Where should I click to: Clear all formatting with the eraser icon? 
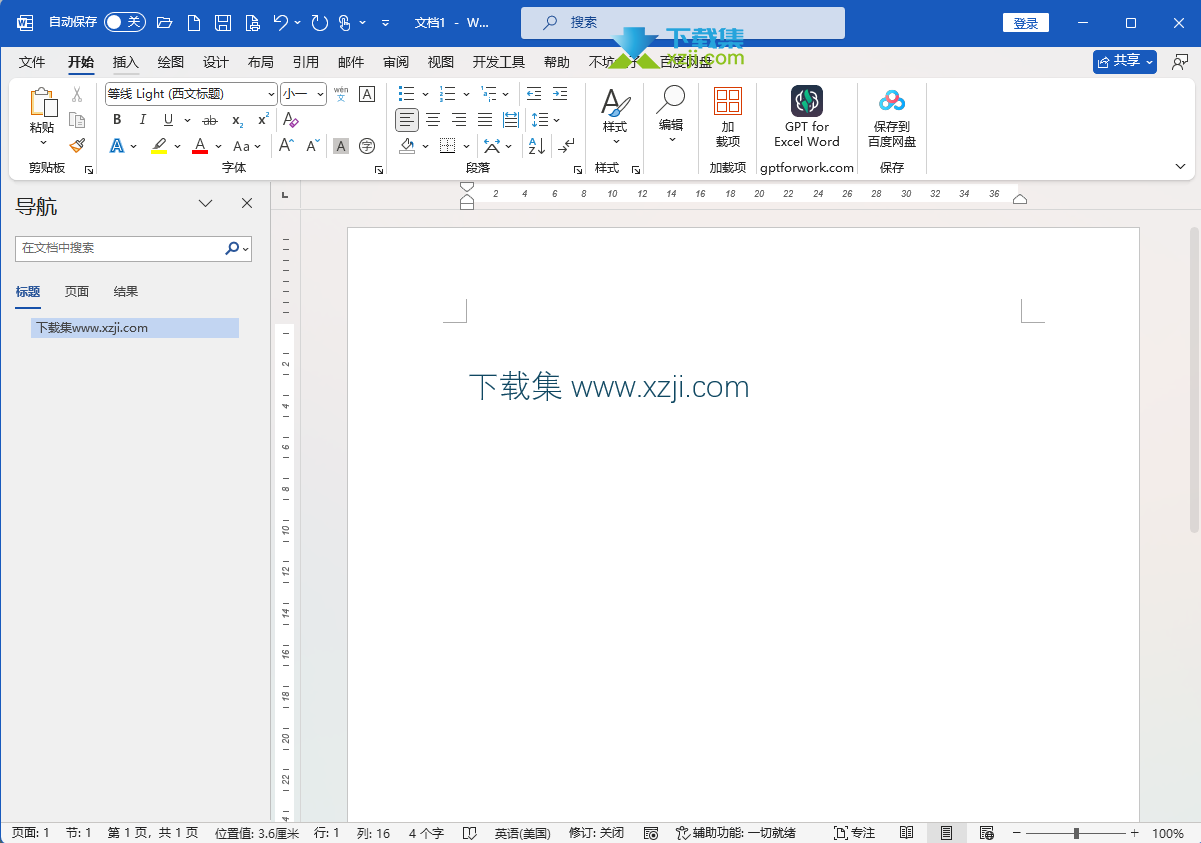(291, 120)
